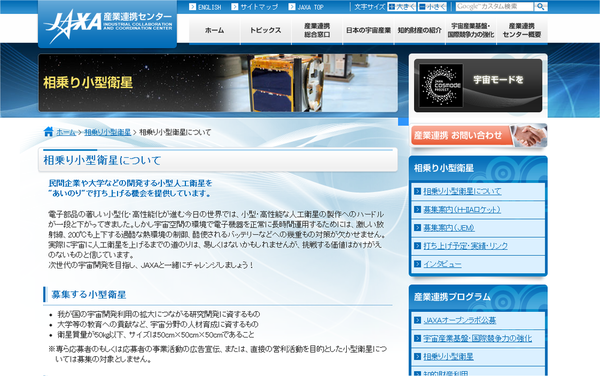Open 宇宙産業基盤・国際競争力の強化 navigation tab

[x=471, y=30]
